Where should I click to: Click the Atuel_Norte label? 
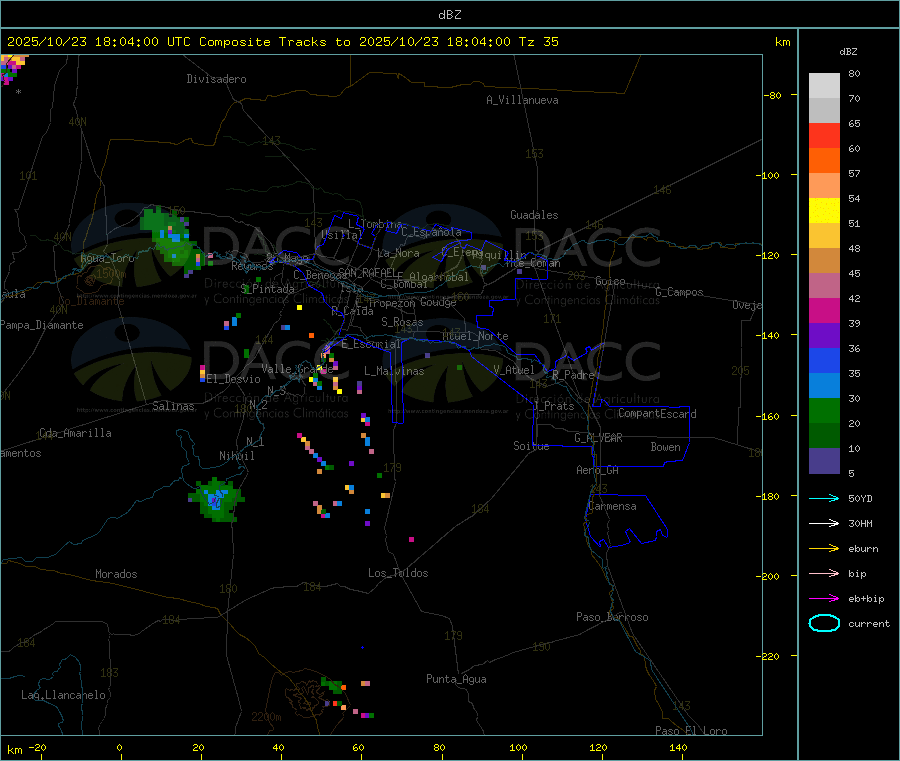[x=475, y=336]
